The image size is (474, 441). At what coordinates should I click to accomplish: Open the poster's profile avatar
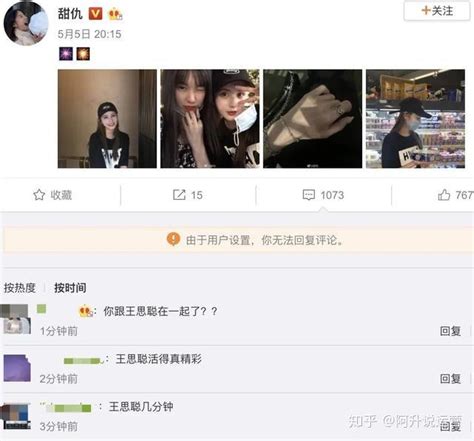click(26, 23)
